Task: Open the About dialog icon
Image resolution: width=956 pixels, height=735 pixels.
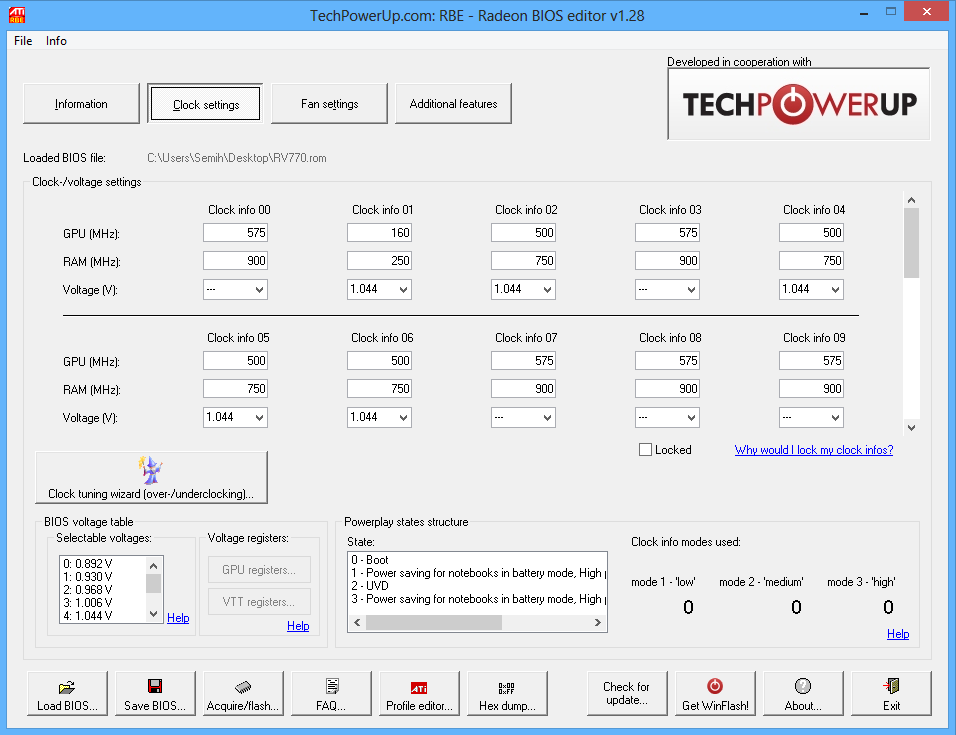Action: pos(803,686)
